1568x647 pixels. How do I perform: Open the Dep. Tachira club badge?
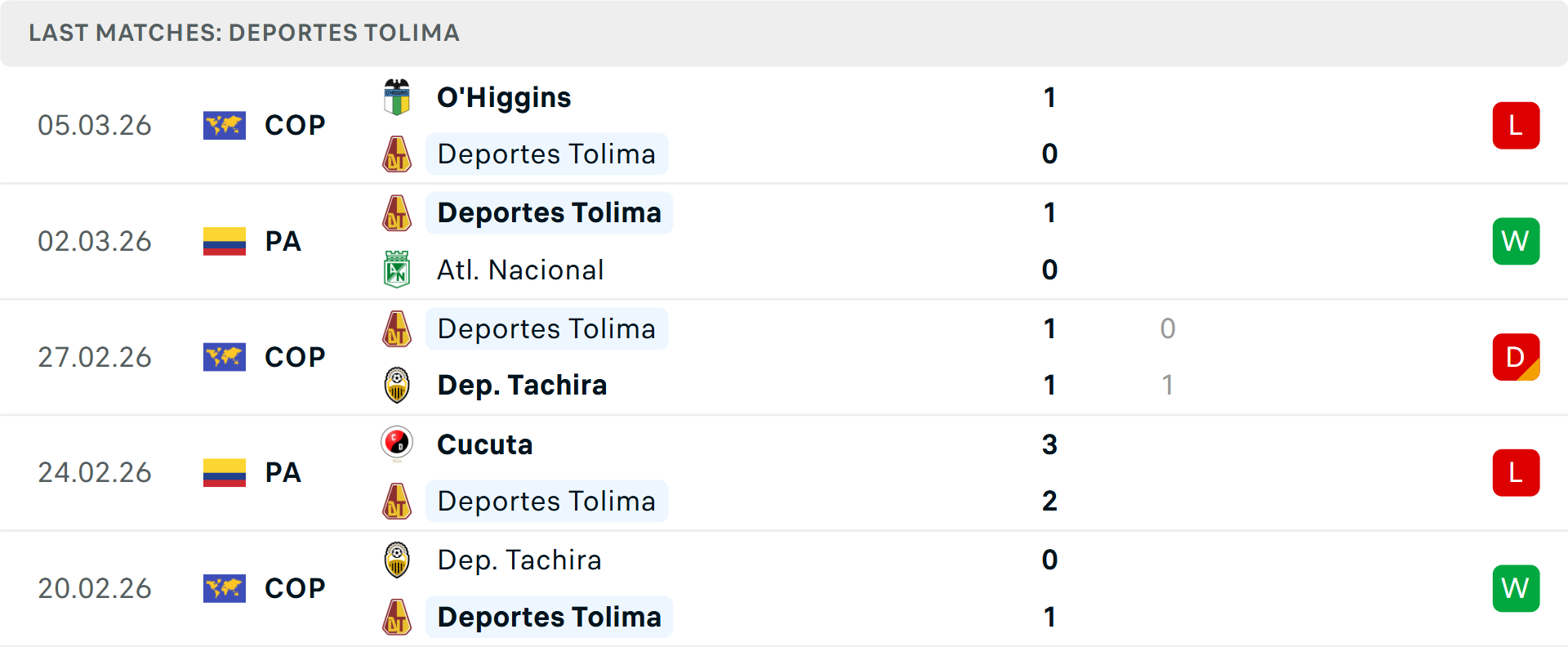pyautogui.click(x=396, y=385)
